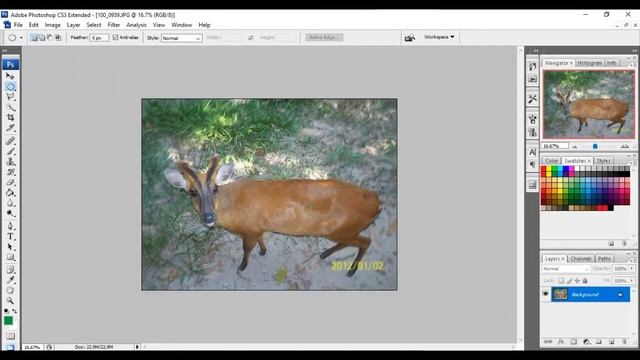Hide the Background layer with eye icon
640x360 pixels.
545,294
